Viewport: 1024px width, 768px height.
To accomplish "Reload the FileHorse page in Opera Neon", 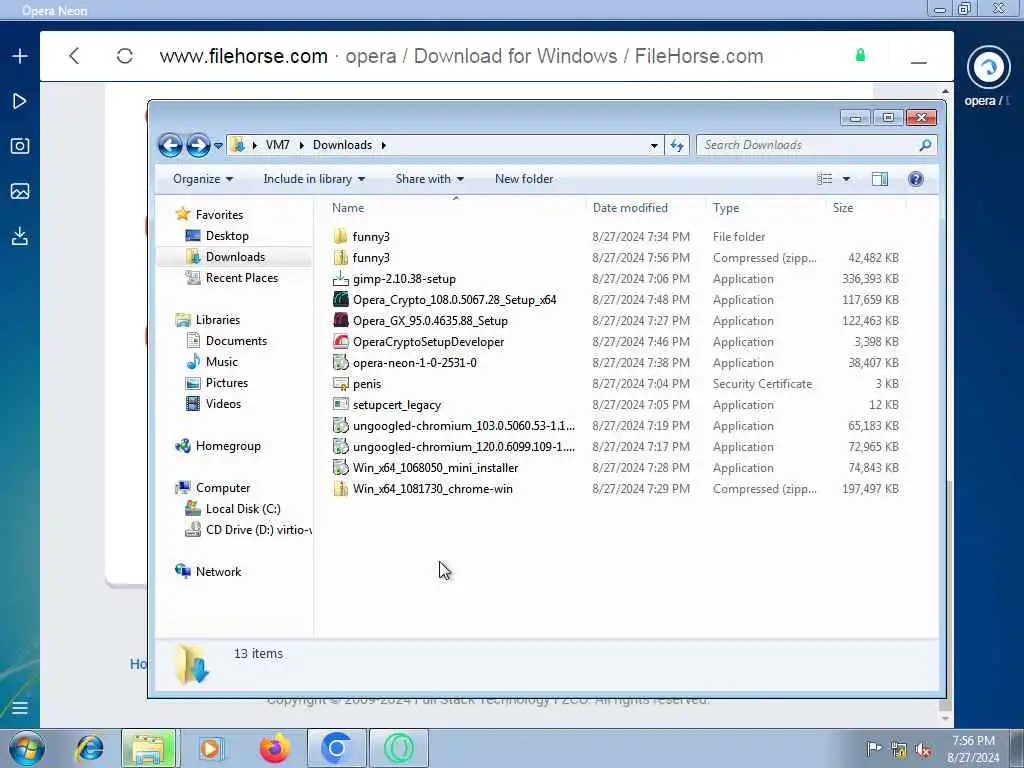I will [x=125, y=56].
